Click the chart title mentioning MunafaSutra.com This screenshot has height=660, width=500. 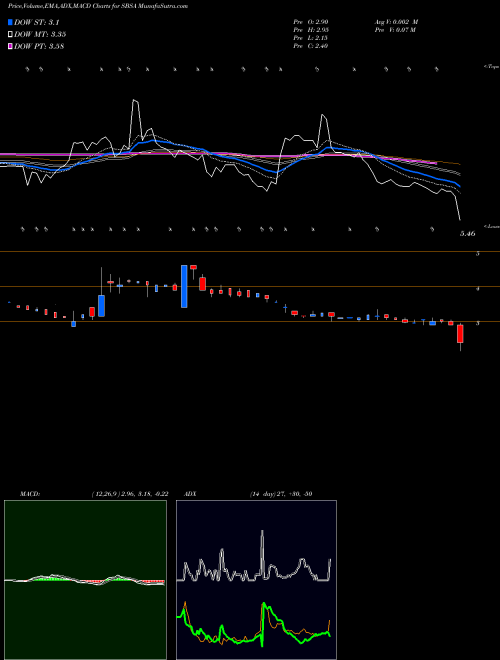point(98,6)
